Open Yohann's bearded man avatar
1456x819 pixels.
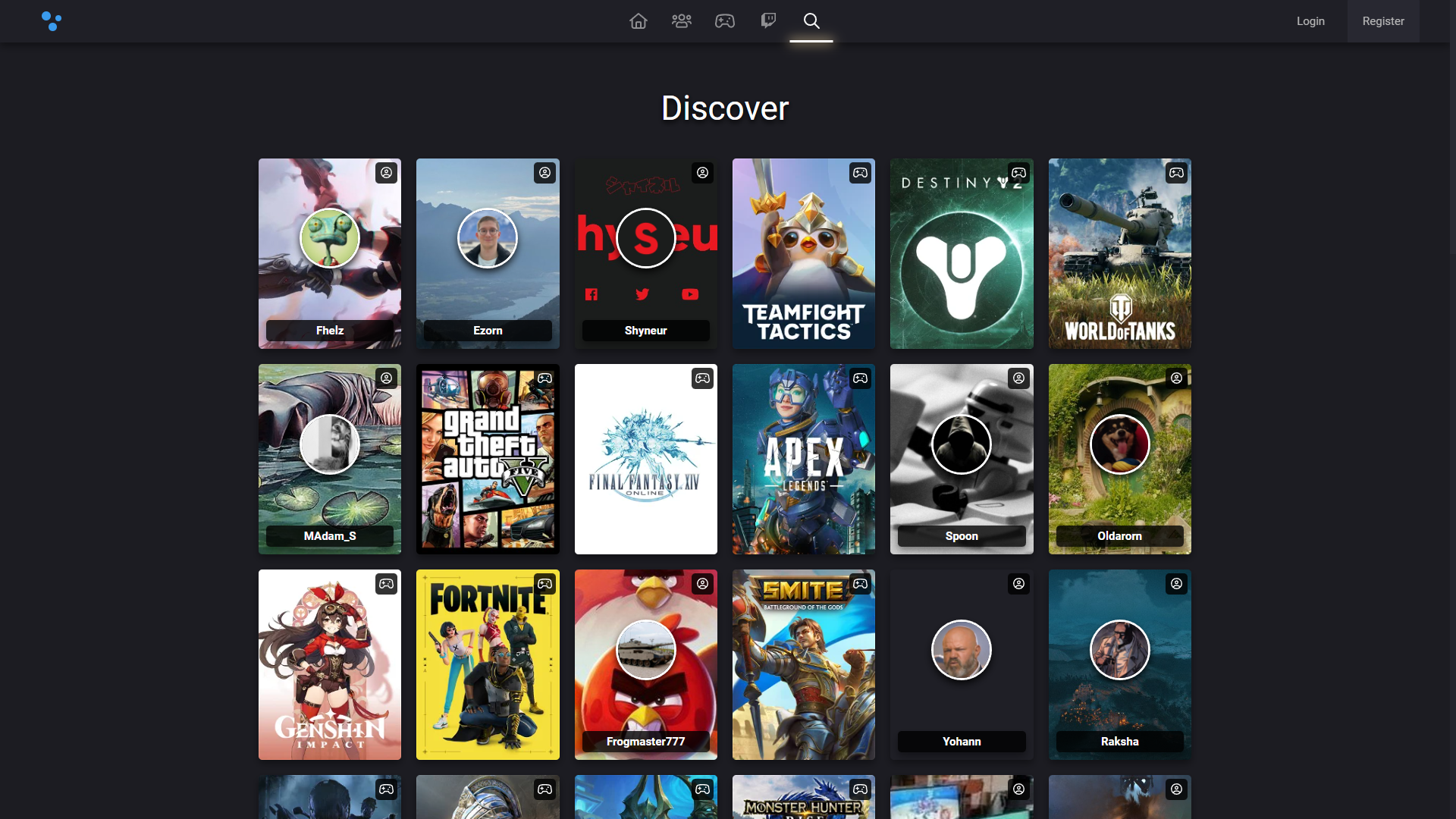(x=962, y=649)
